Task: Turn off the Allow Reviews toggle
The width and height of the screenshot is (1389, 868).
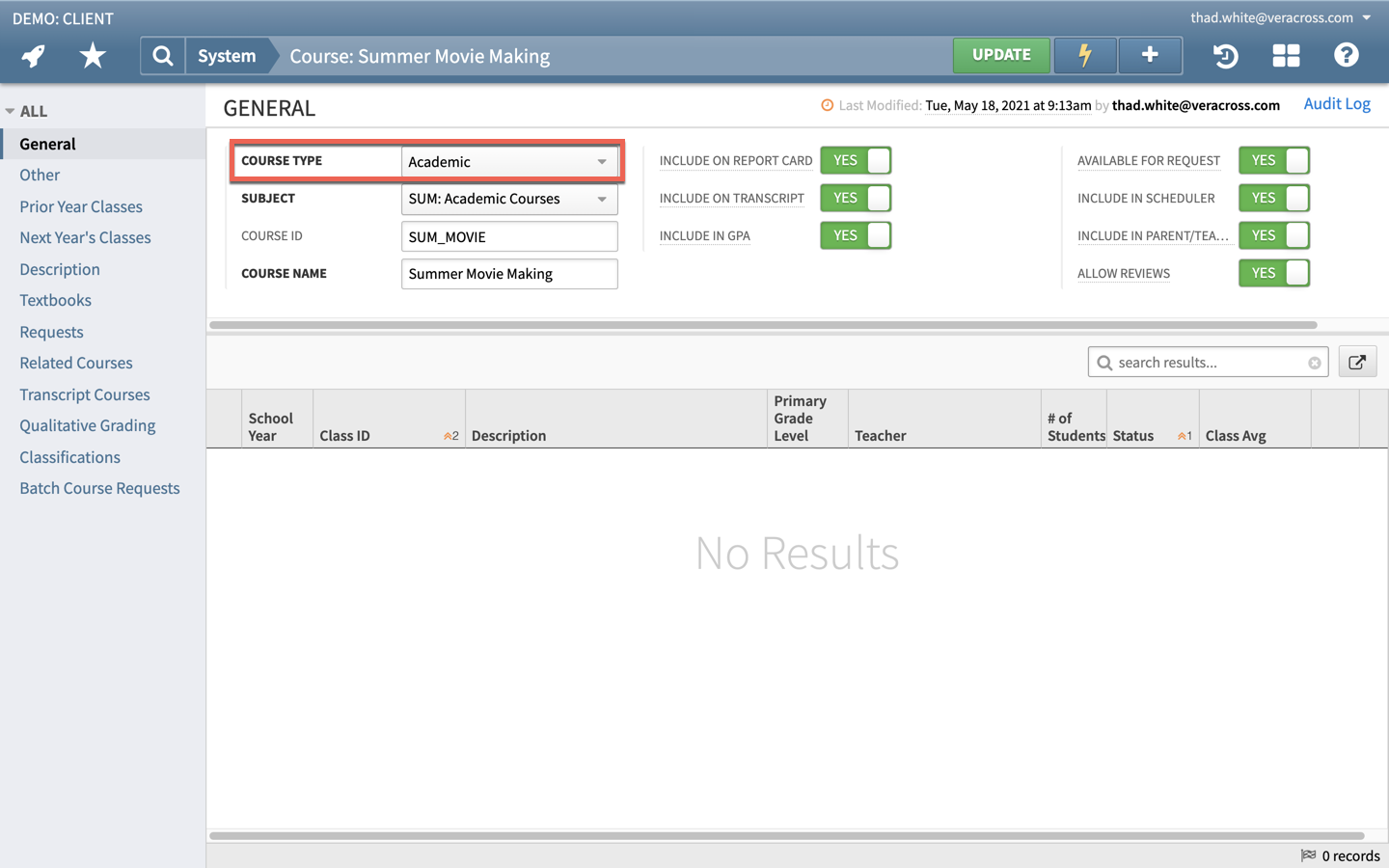Action: (x=1273, y=273)
